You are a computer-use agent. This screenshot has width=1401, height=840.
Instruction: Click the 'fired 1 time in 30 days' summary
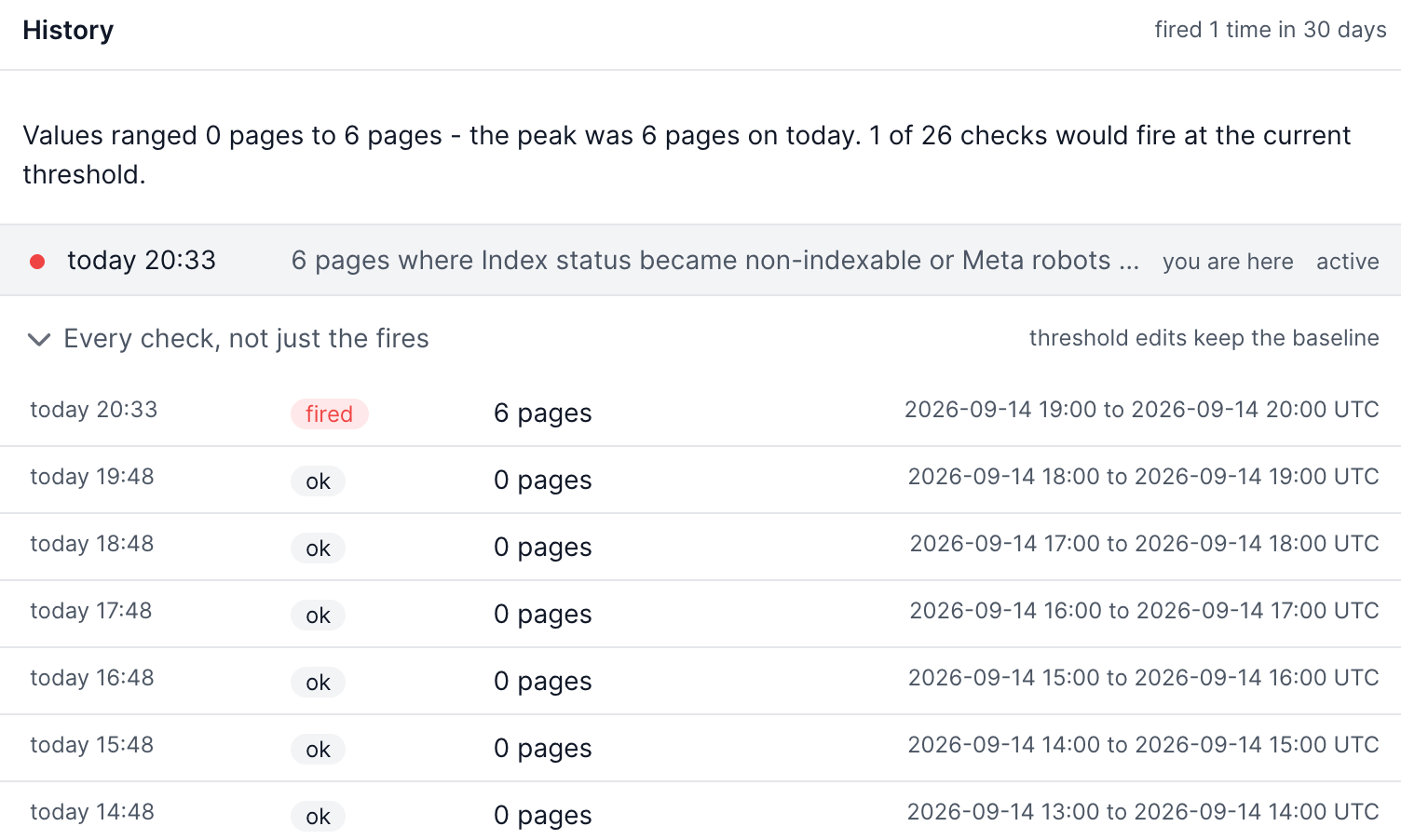(x=1271, y=30)
